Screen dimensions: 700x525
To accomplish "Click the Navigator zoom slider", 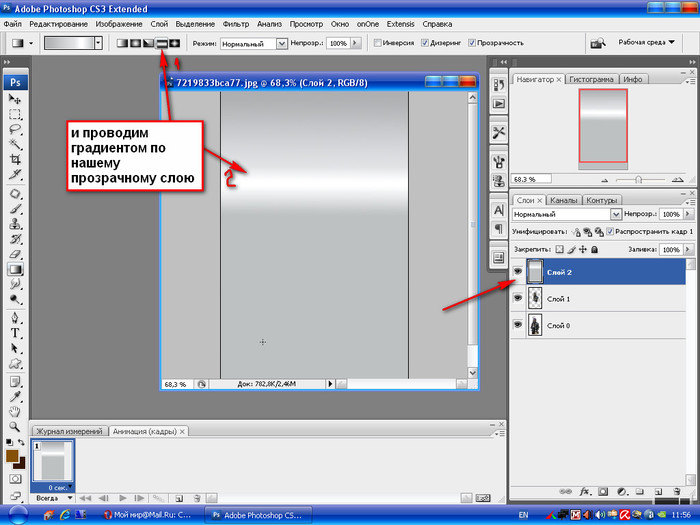I will pos(638,179).
